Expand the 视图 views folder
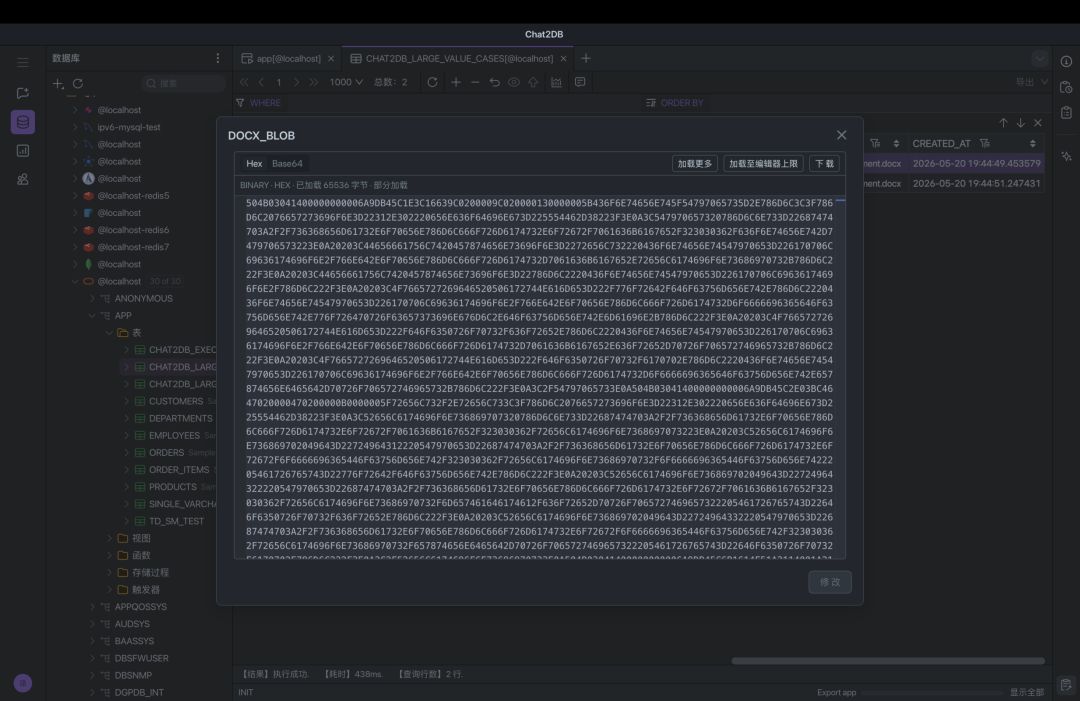Screen dimensions: 1080x701 tap(110, 538)
